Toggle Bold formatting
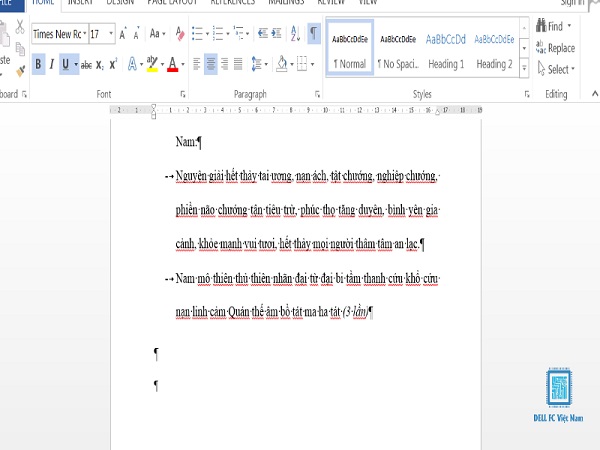 click(38, 64)
